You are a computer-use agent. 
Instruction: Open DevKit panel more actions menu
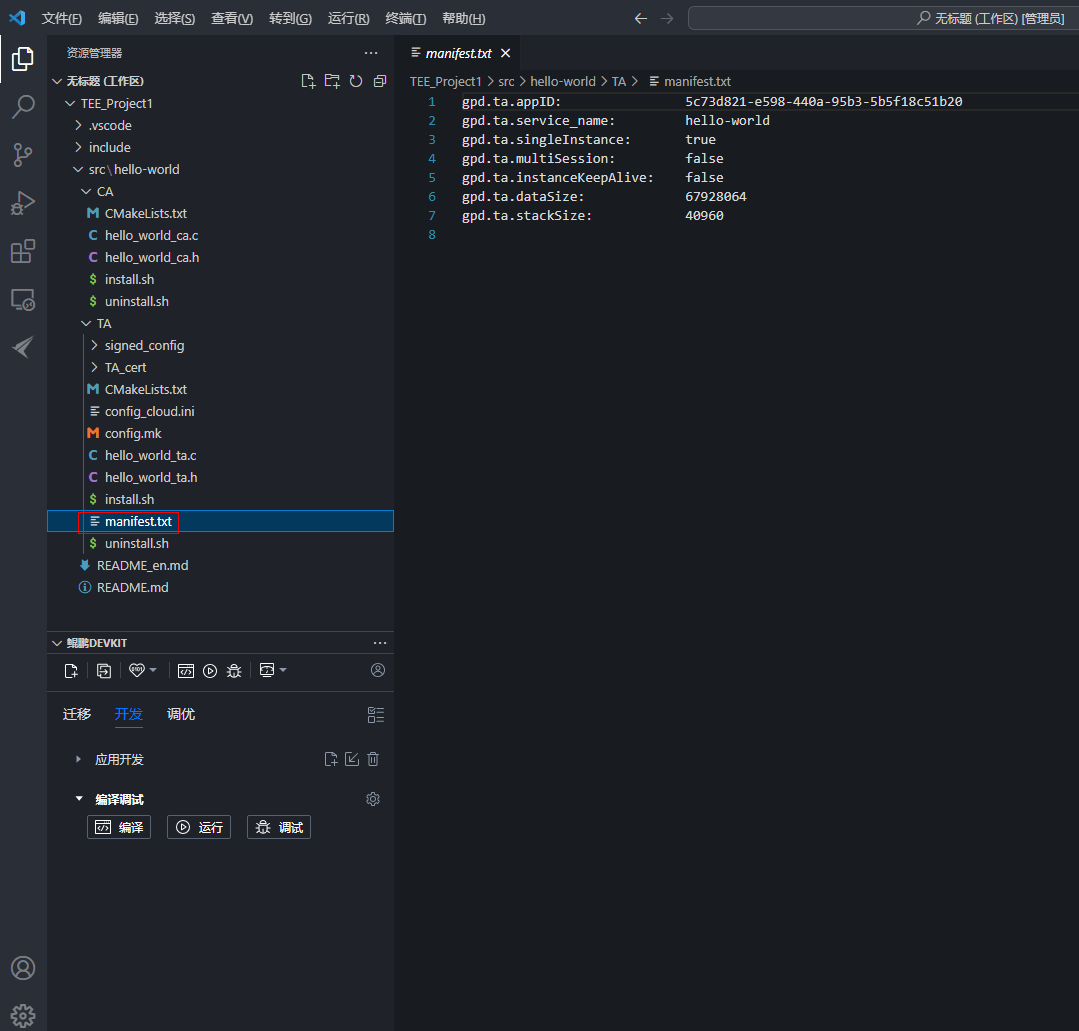coord(380,643)
